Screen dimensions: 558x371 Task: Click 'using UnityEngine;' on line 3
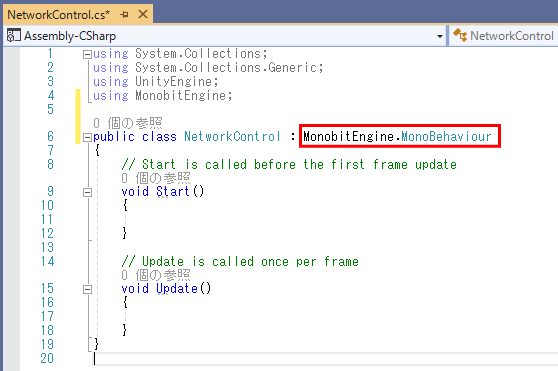156,82
